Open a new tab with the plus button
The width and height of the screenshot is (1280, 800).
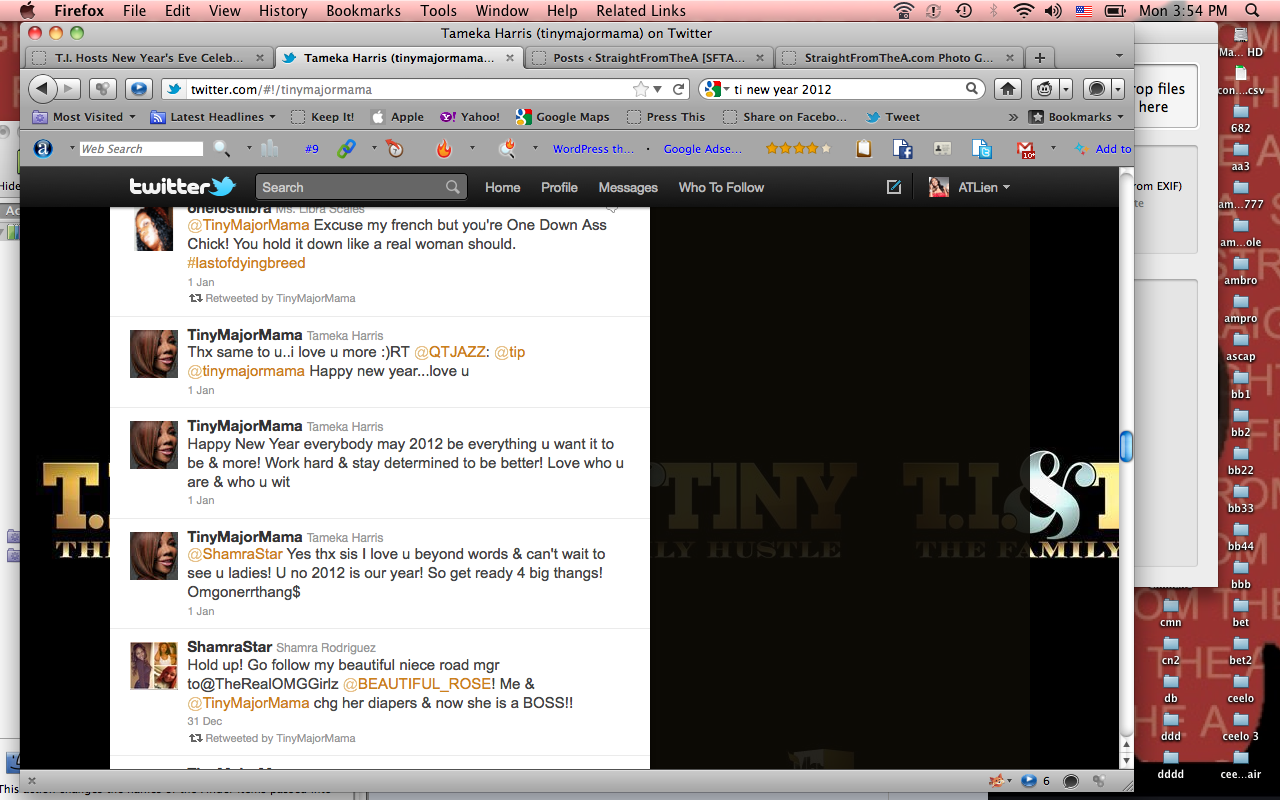(x=1040, y=58)
